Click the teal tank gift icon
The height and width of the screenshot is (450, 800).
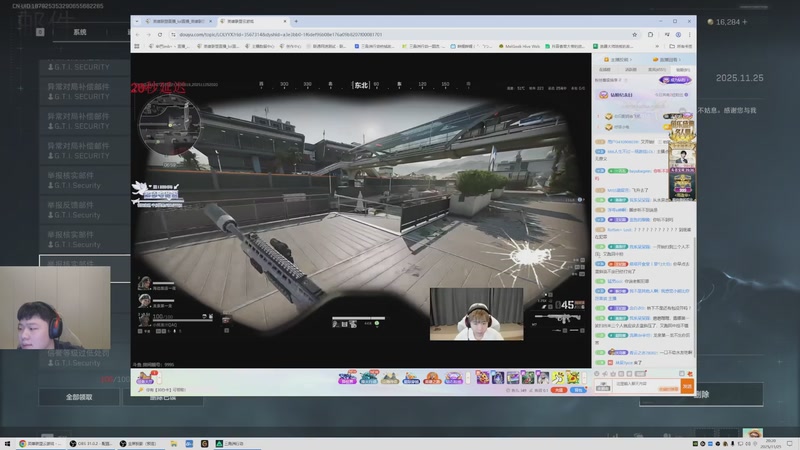click(368, 378)
